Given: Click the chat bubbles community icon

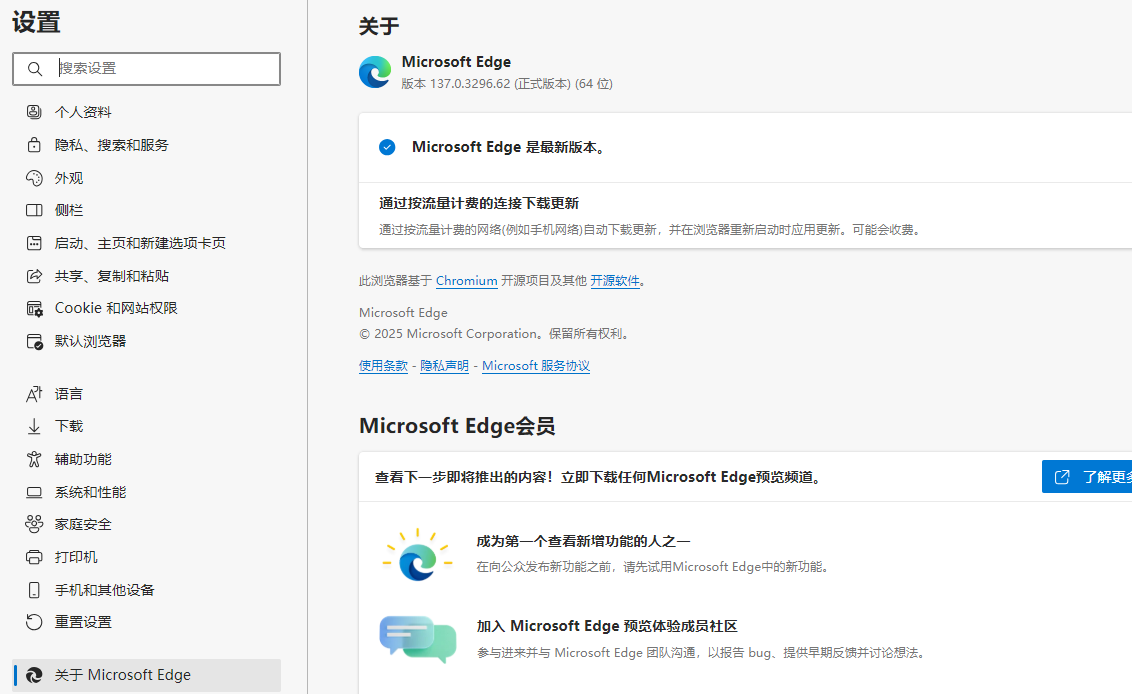Looking at the screenshot, I should tap(418, 639).
